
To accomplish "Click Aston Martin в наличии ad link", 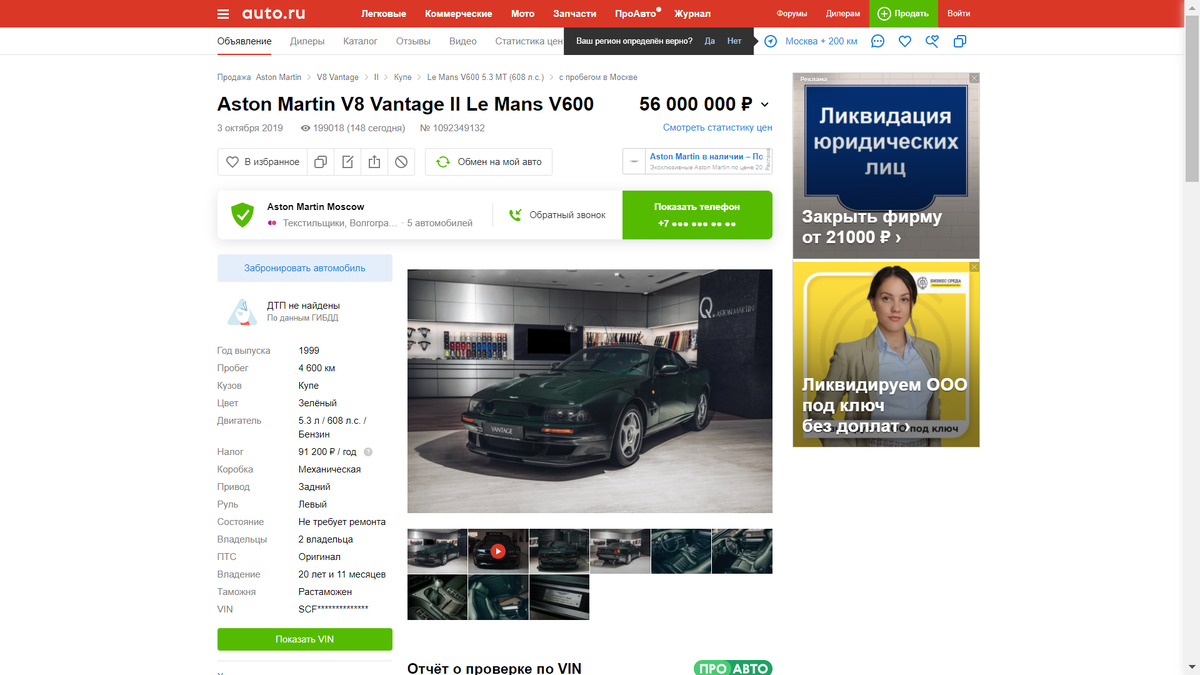I will point(706,157).
